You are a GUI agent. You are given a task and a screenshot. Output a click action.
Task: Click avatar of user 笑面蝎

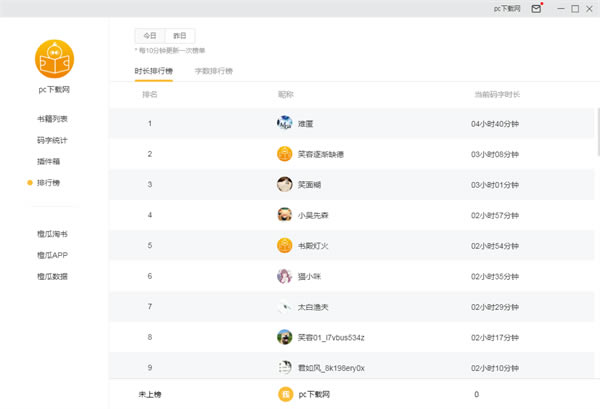pyautogui.click(x=284, y=184)
